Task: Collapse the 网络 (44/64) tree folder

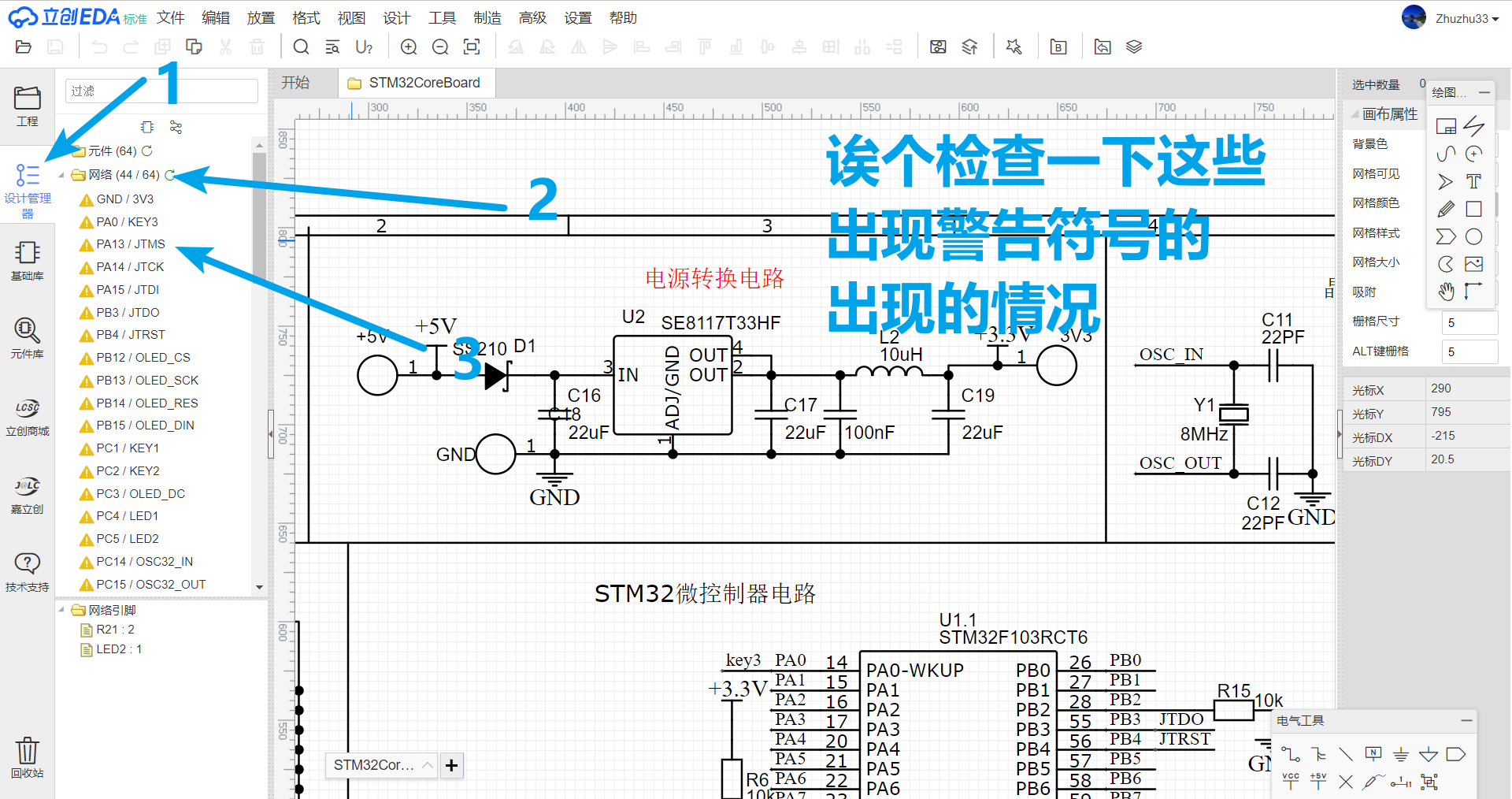Action: point(62,174)
